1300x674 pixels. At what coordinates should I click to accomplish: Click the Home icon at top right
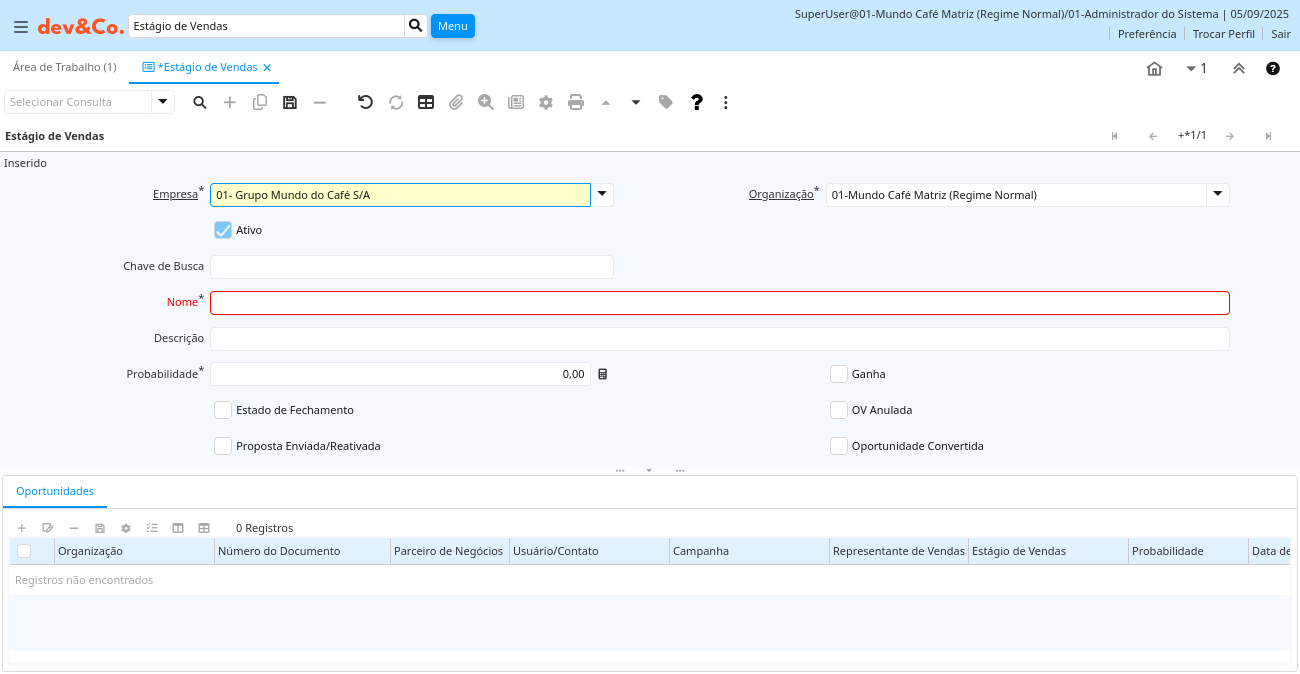click(x=1154, y=68)
